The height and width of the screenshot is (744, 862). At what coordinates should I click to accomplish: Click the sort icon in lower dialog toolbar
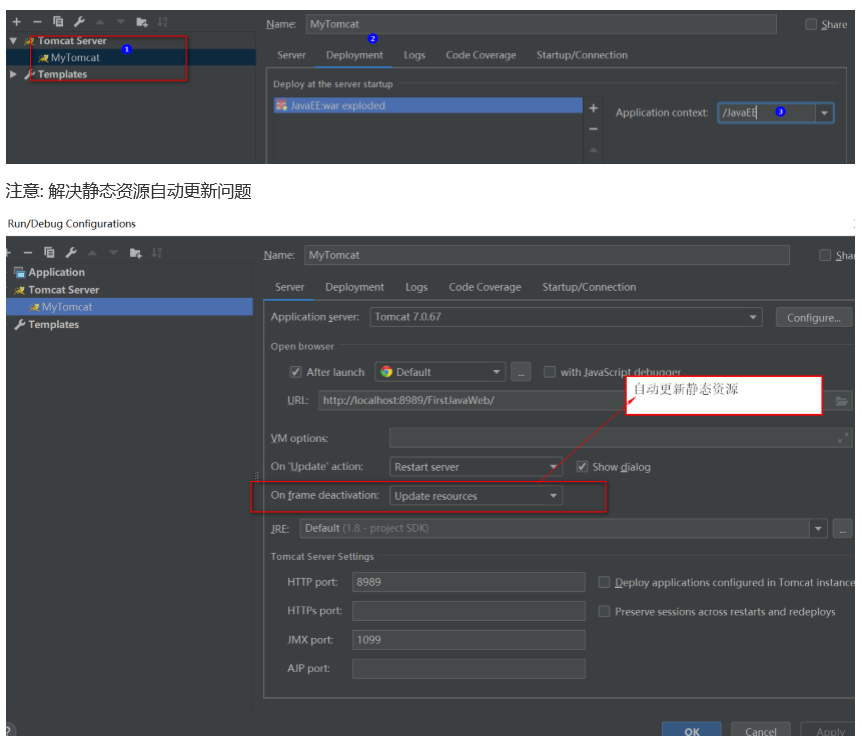[x=157, y=252]
